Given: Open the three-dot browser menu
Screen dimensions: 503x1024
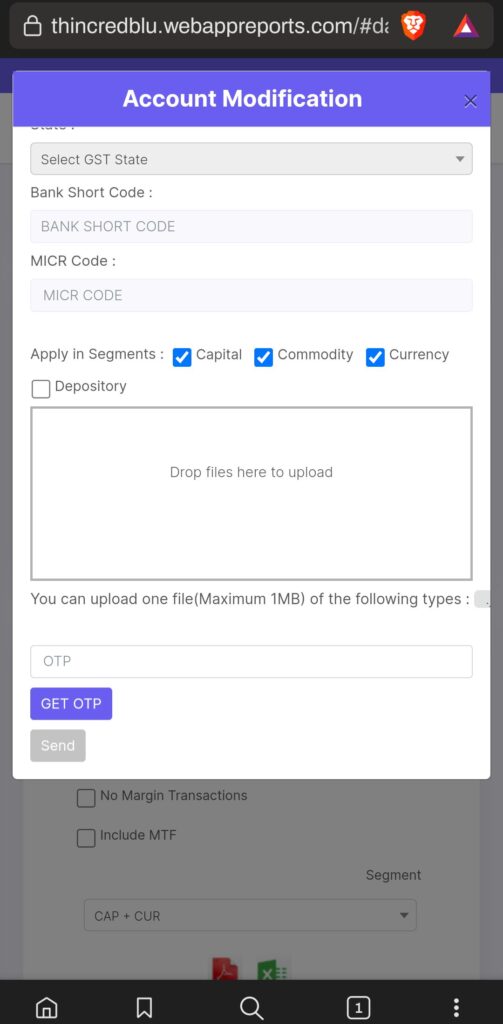Looking at the screenshot, I should click(456, 1007).
